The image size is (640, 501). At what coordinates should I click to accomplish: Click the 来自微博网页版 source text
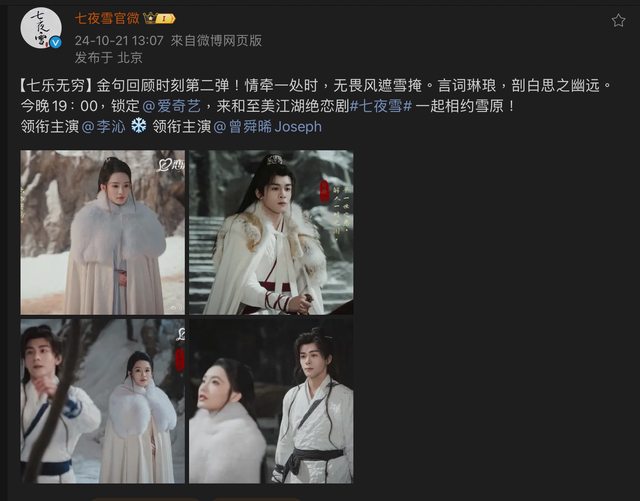coord(216,40)
